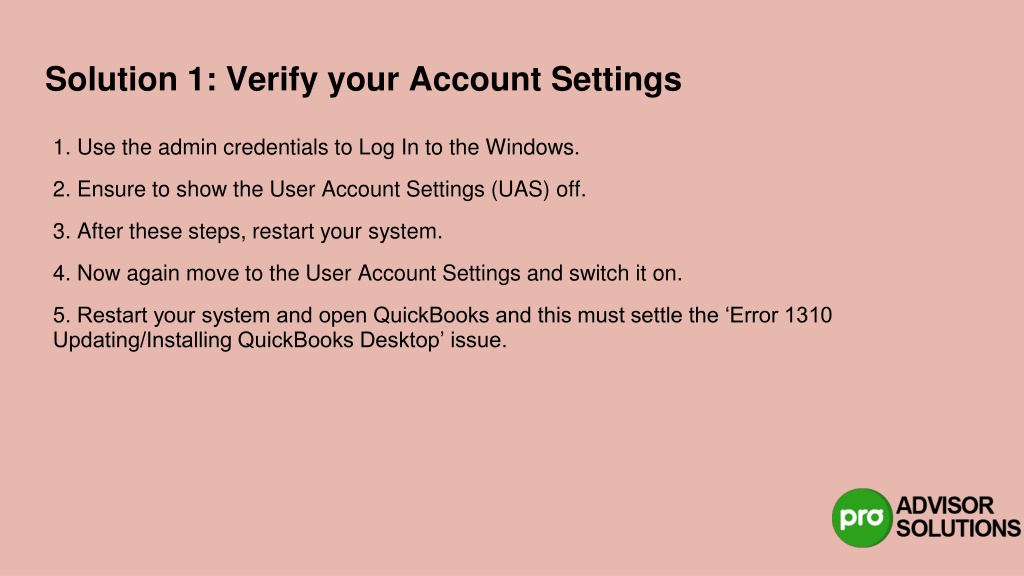Select the Solution 1 heading text
The width and height of the screenshot is (1024, 576).
tap(363, 80)
